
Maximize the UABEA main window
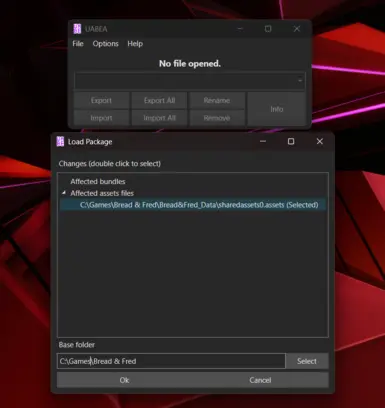tap(268, 29)
